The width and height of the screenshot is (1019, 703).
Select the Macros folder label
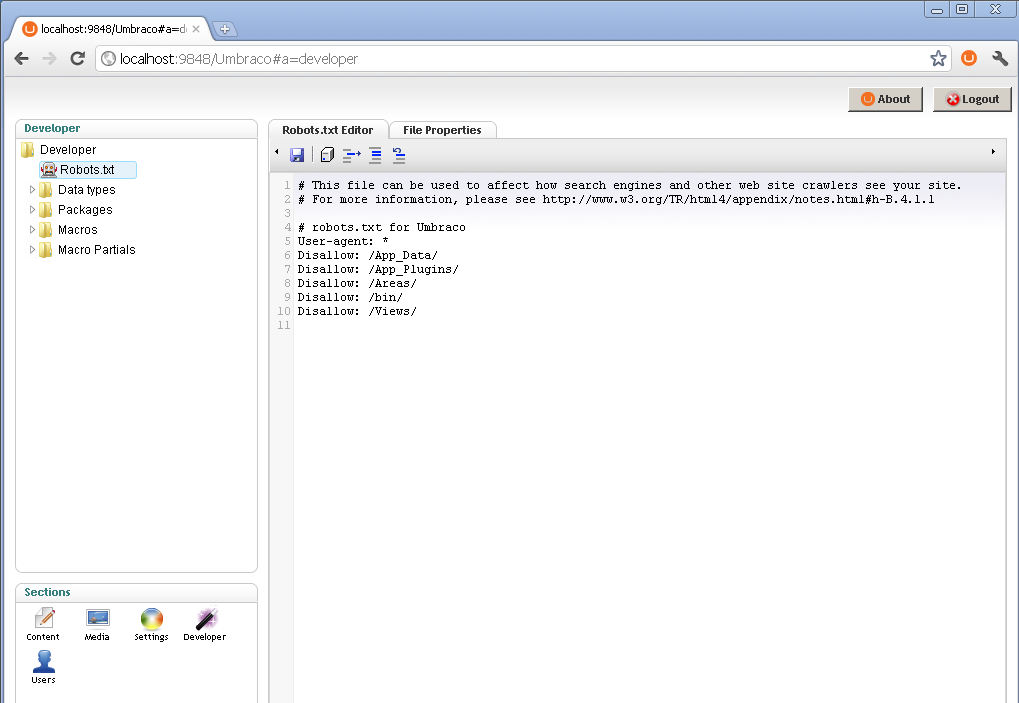[x=77, y=229]
